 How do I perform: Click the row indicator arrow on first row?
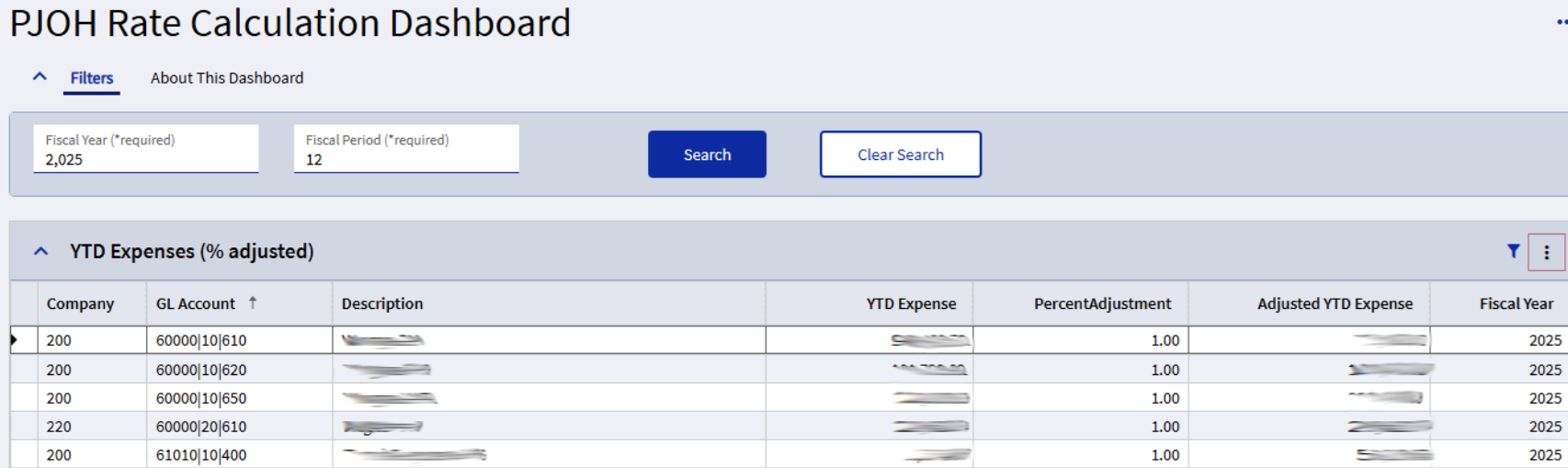15,340
